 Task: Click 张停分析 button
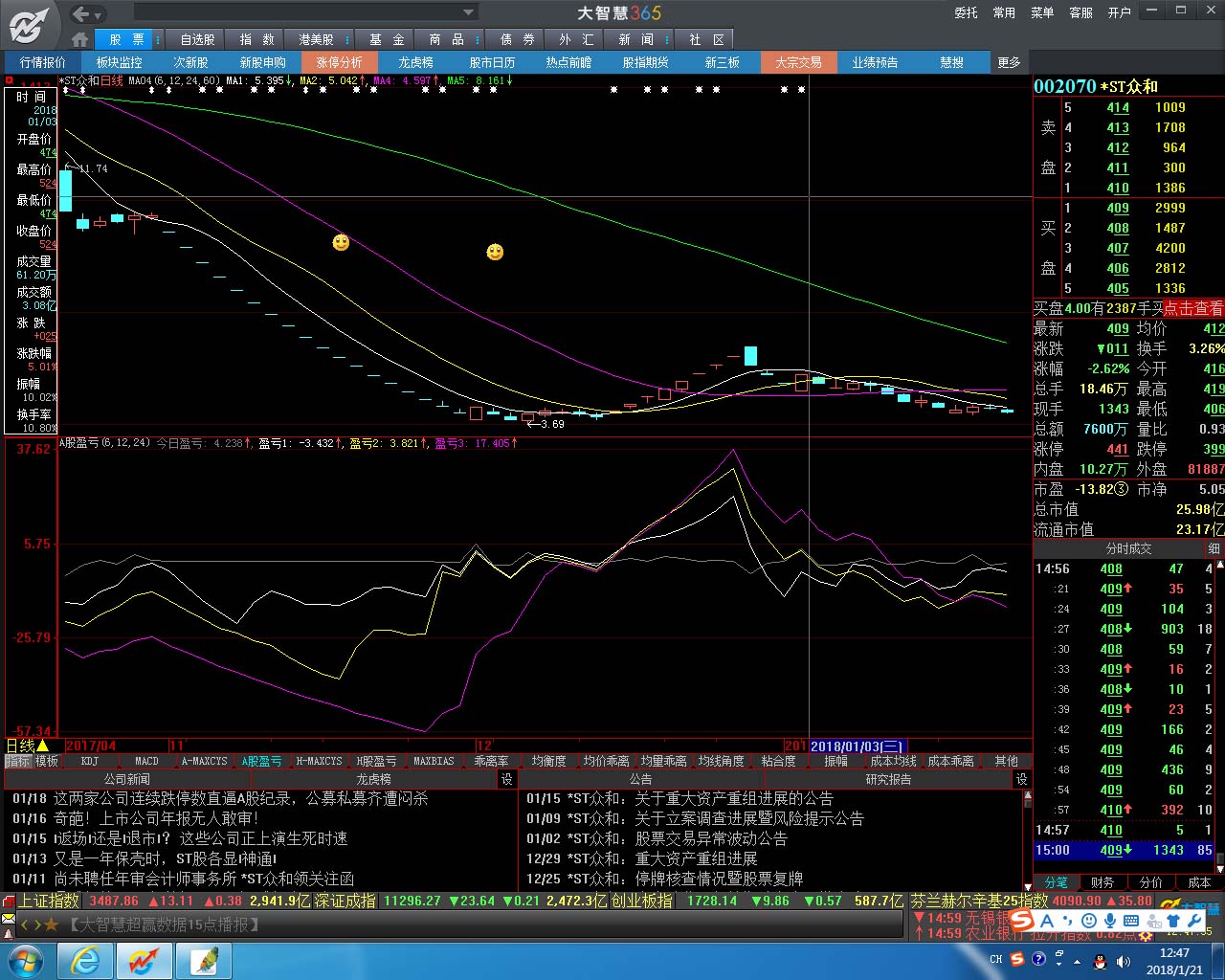pyautogui.click(x=339, y=62)
